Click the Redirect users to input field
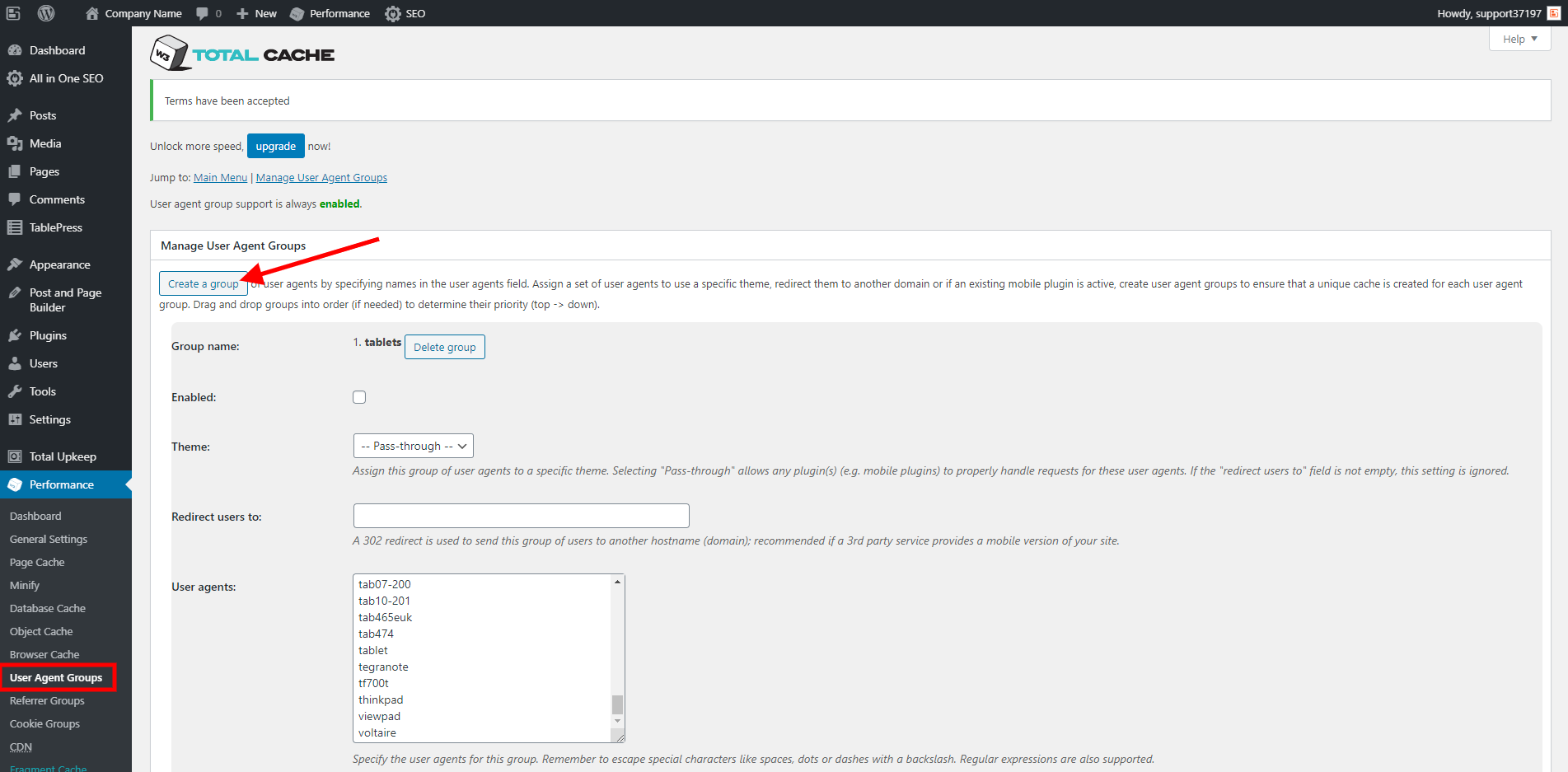The image size is (1568, 772). [x=522, y=516]
